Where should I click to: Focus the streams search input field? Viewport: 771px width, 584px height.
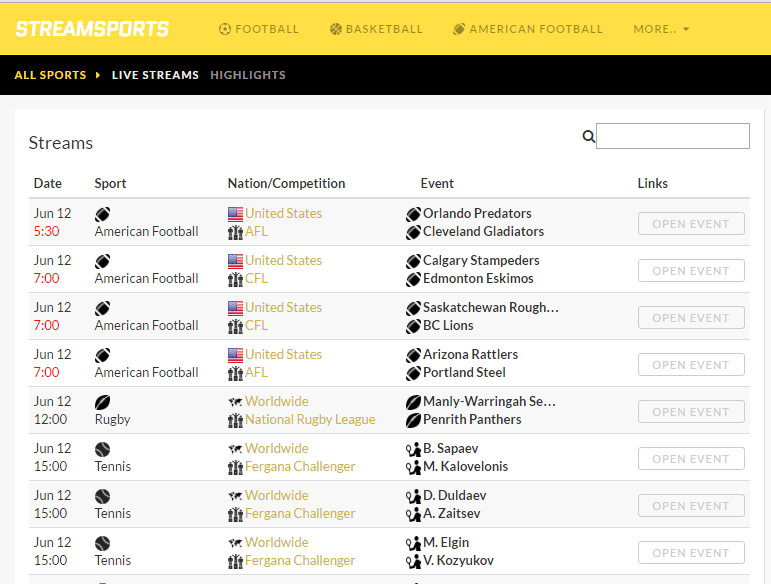pos(673,136)
